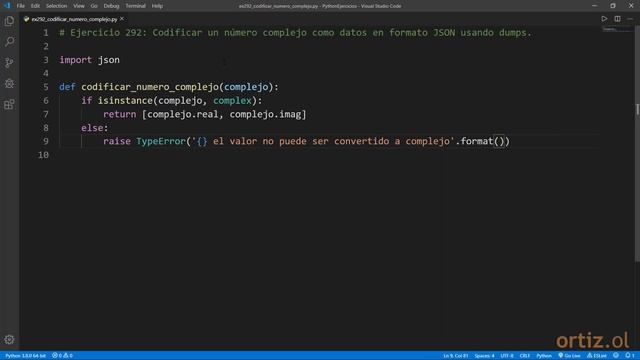Click 'TypeError' on line 9

[161, 141]
